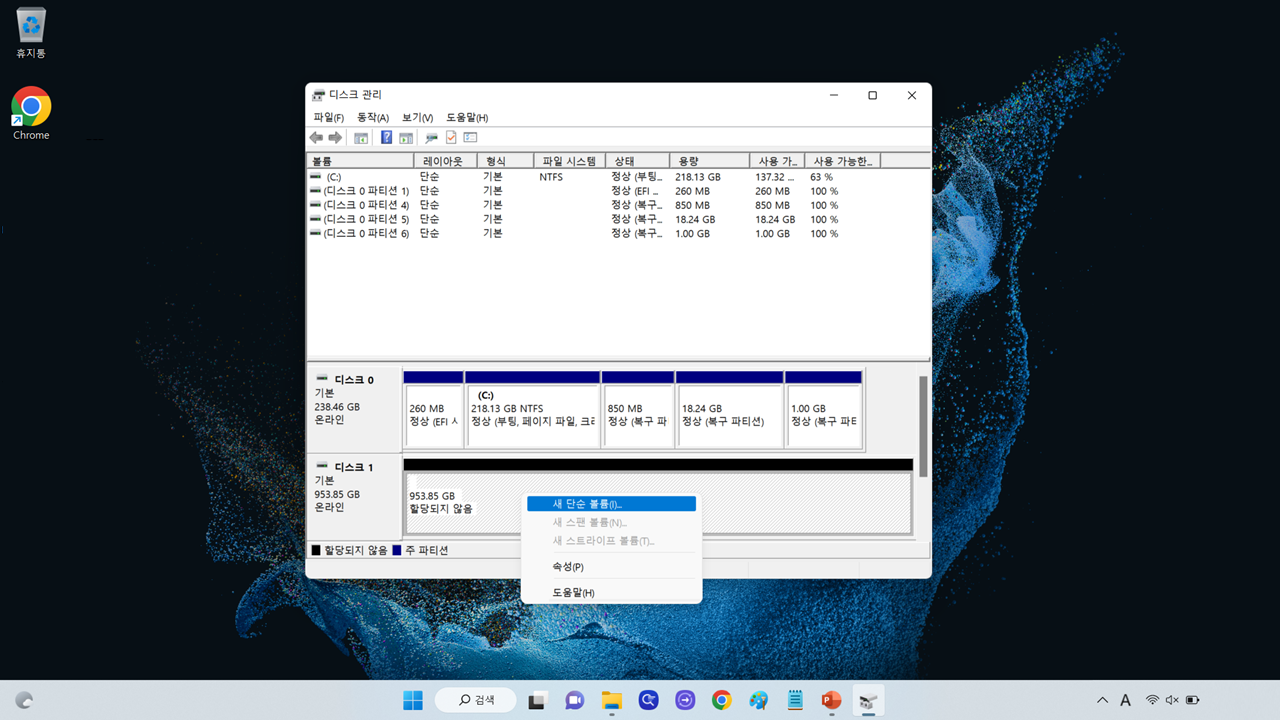
Task: Open the 휴지통 (Recycle Bin) on the desktop
Action: tap(30, 30)
